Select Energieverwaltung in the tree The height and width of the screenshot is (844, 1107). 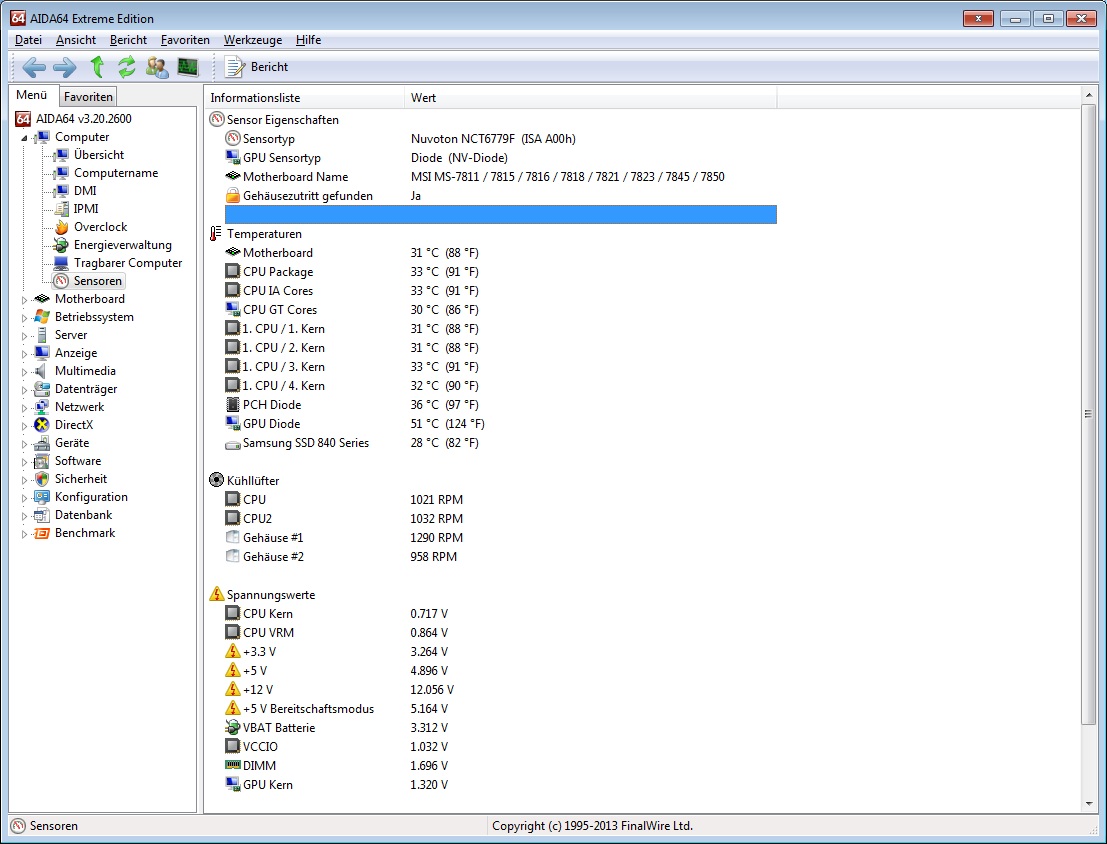pyautogui.click(x=122, y=245)
